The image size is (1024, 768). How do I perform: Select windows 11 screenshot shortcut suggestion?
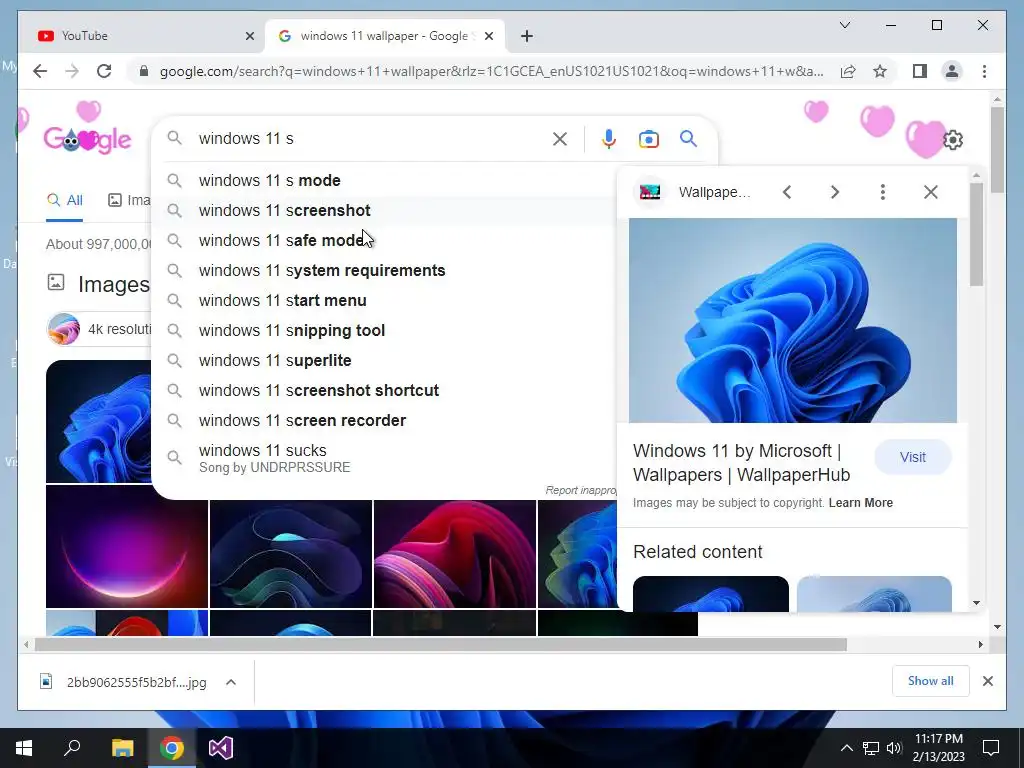pyautogui.click(x=384, y=391)
